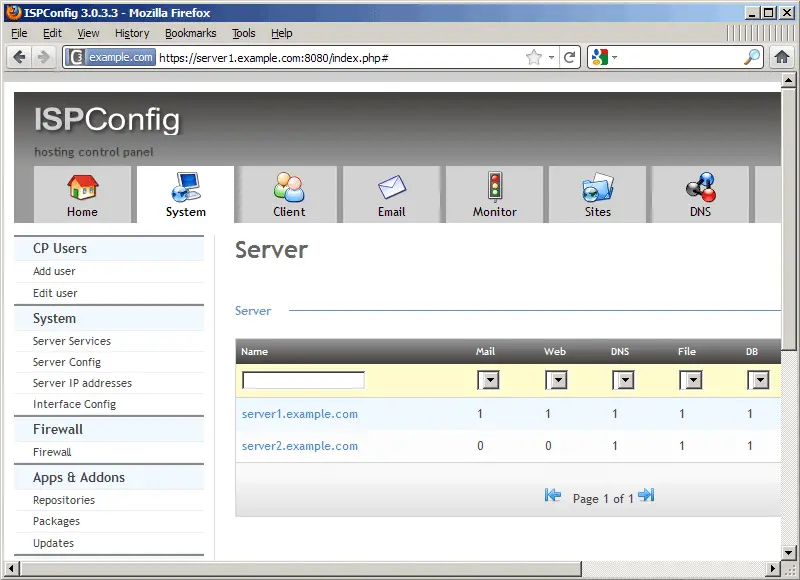Viewport: 800px width, 580px height.
Task: Open the browser home page icon
Action: [x=782, y=57]
